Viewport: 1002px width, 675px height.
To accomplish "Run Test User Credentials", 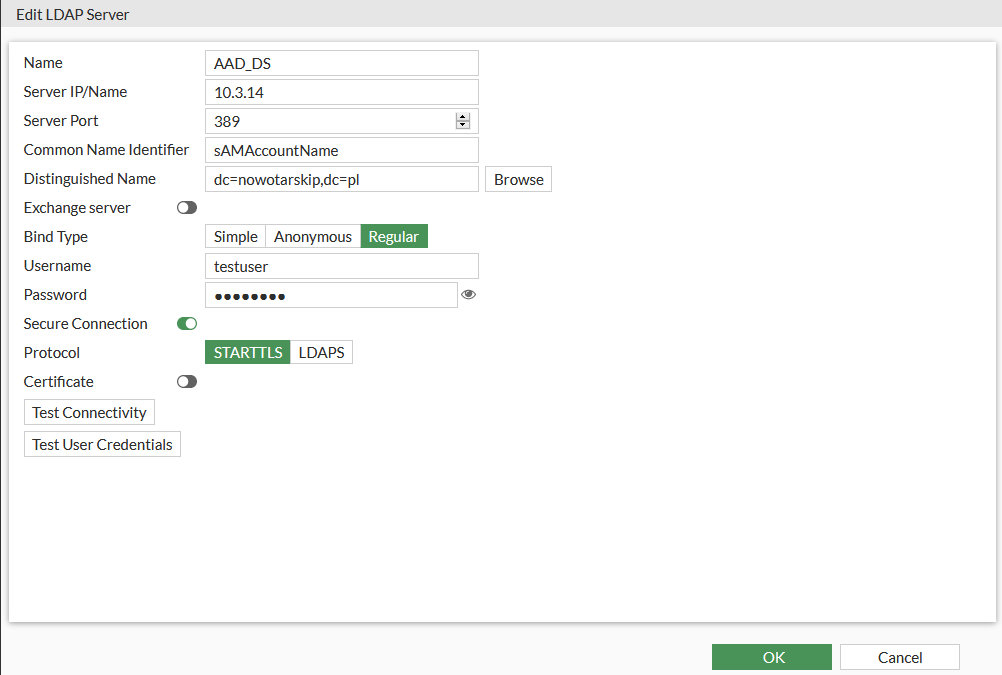I will pyautogui.click(x=102, y=445).
